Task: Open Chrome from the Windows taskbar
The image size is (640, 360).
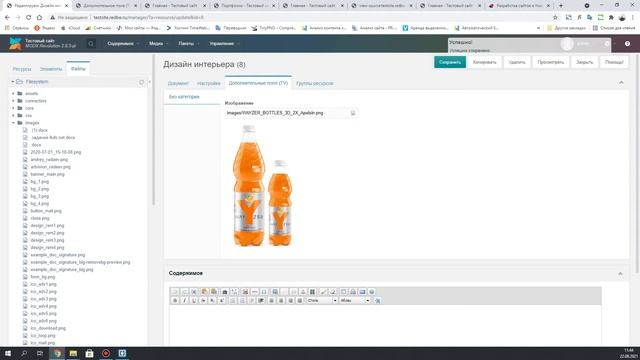Action: click(x=57, y=353)
